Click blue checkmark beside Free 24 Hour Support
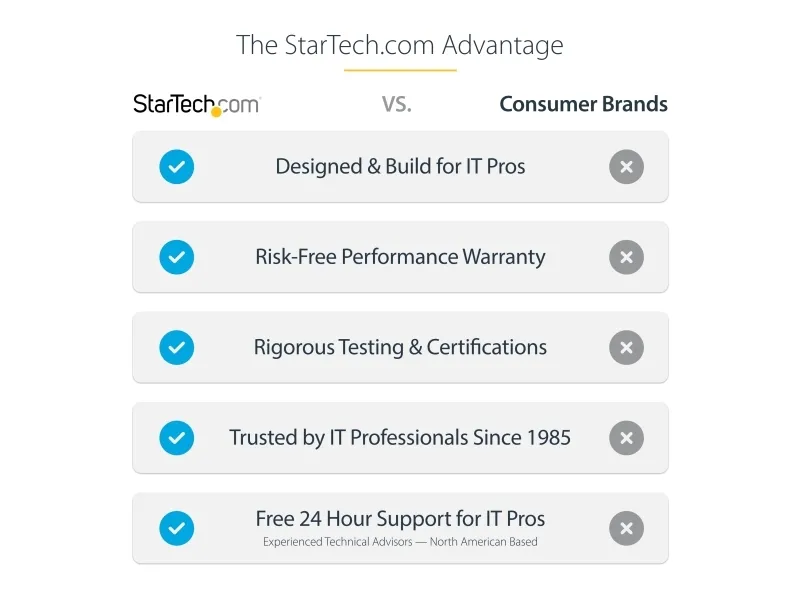This screenshot has width=800, height=600. click(177, 528)
